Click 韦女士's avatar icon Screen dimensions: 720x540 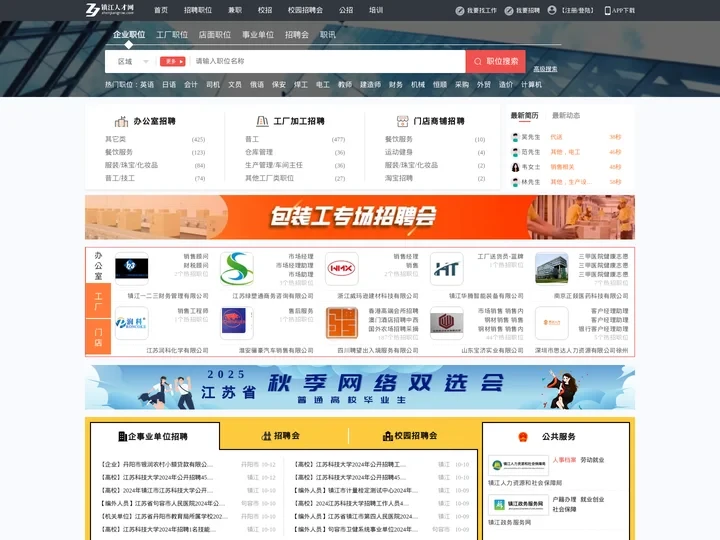point(515,167)
